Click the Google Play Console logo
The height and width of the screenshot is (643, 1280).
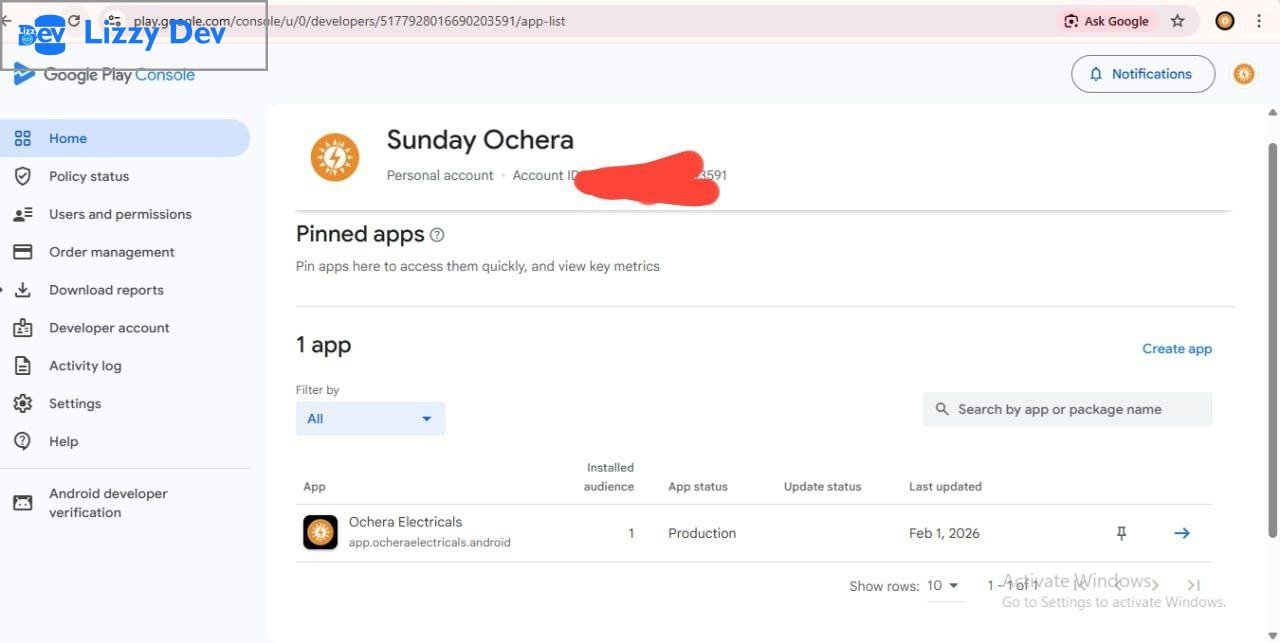pos(105,75)
